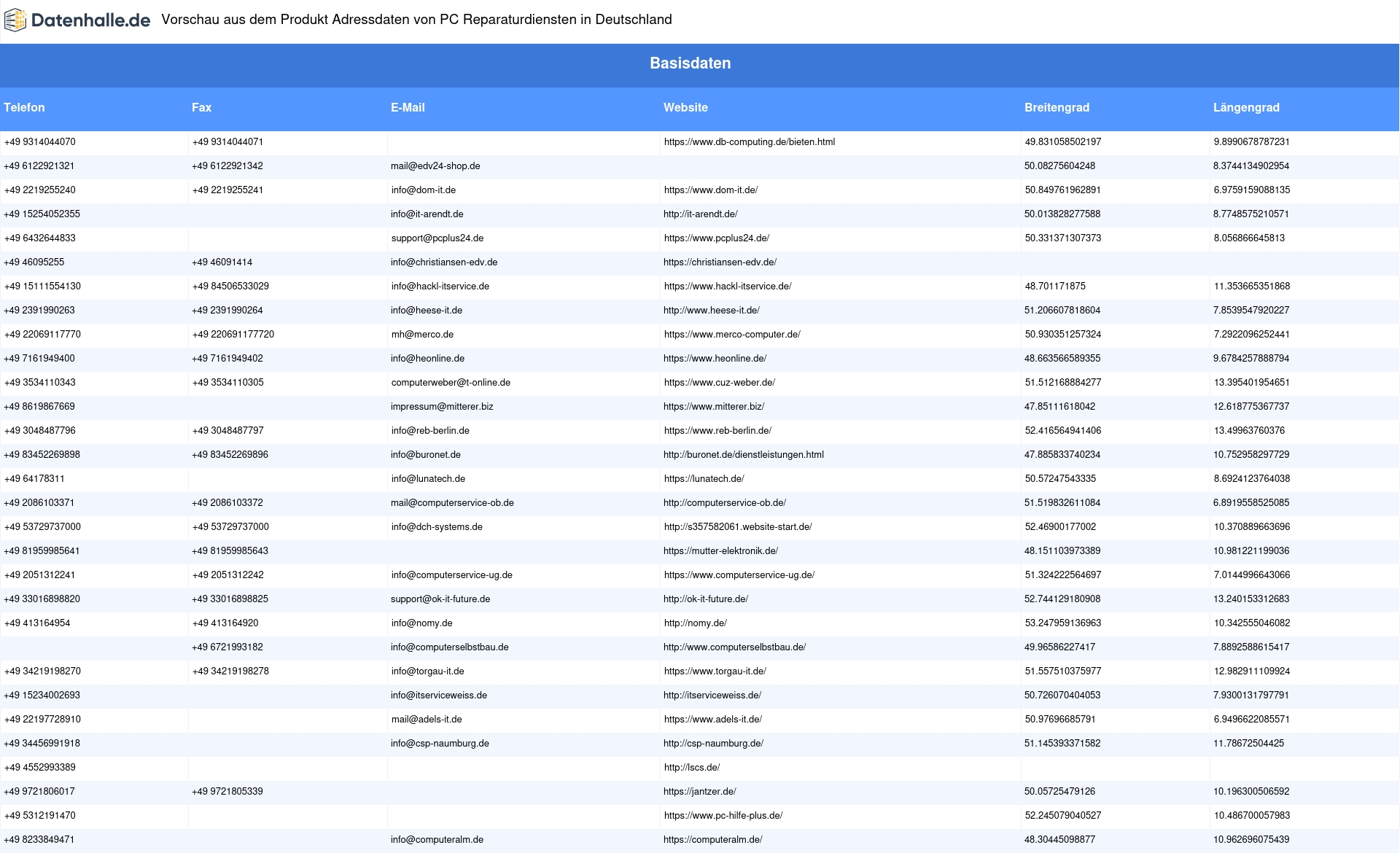This screenshot has width=1400, height=853.
Task: Click the Datenhalle.de logo icon
Action: (x=15, y=20)
